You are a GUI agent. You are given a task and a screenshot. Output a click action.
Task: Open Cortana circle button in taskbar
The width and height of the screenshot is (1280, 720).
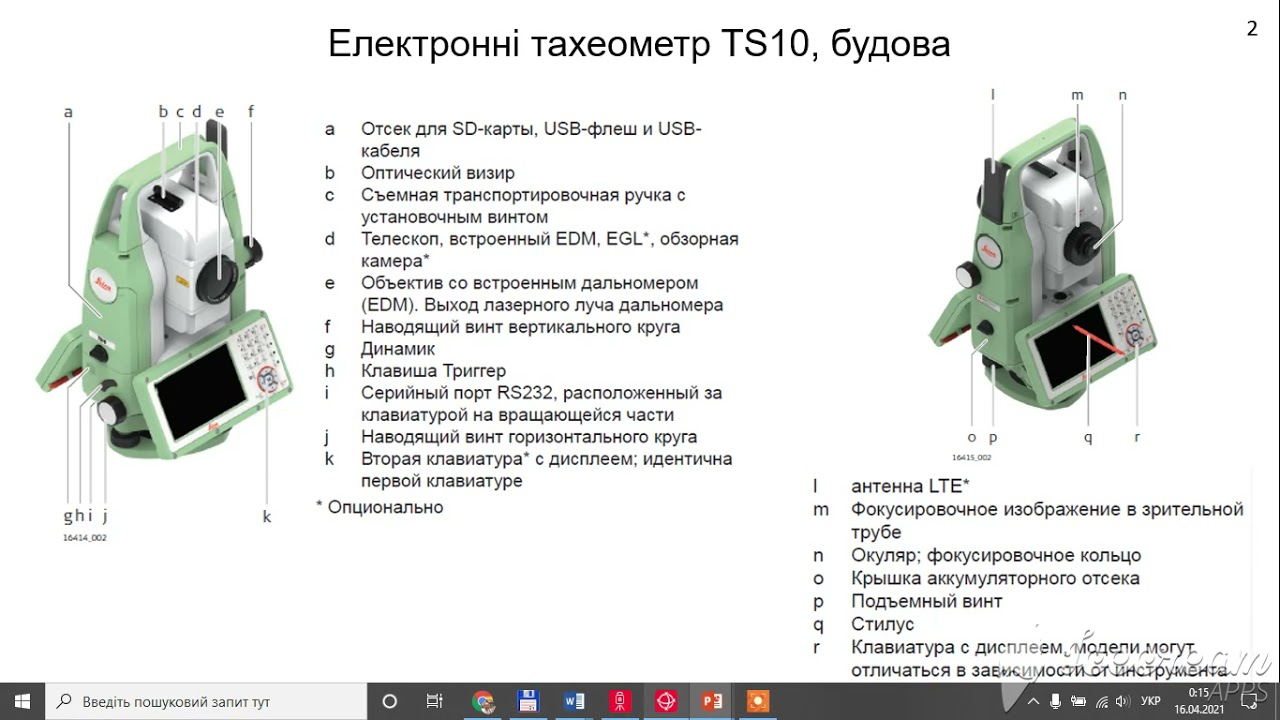390,701
